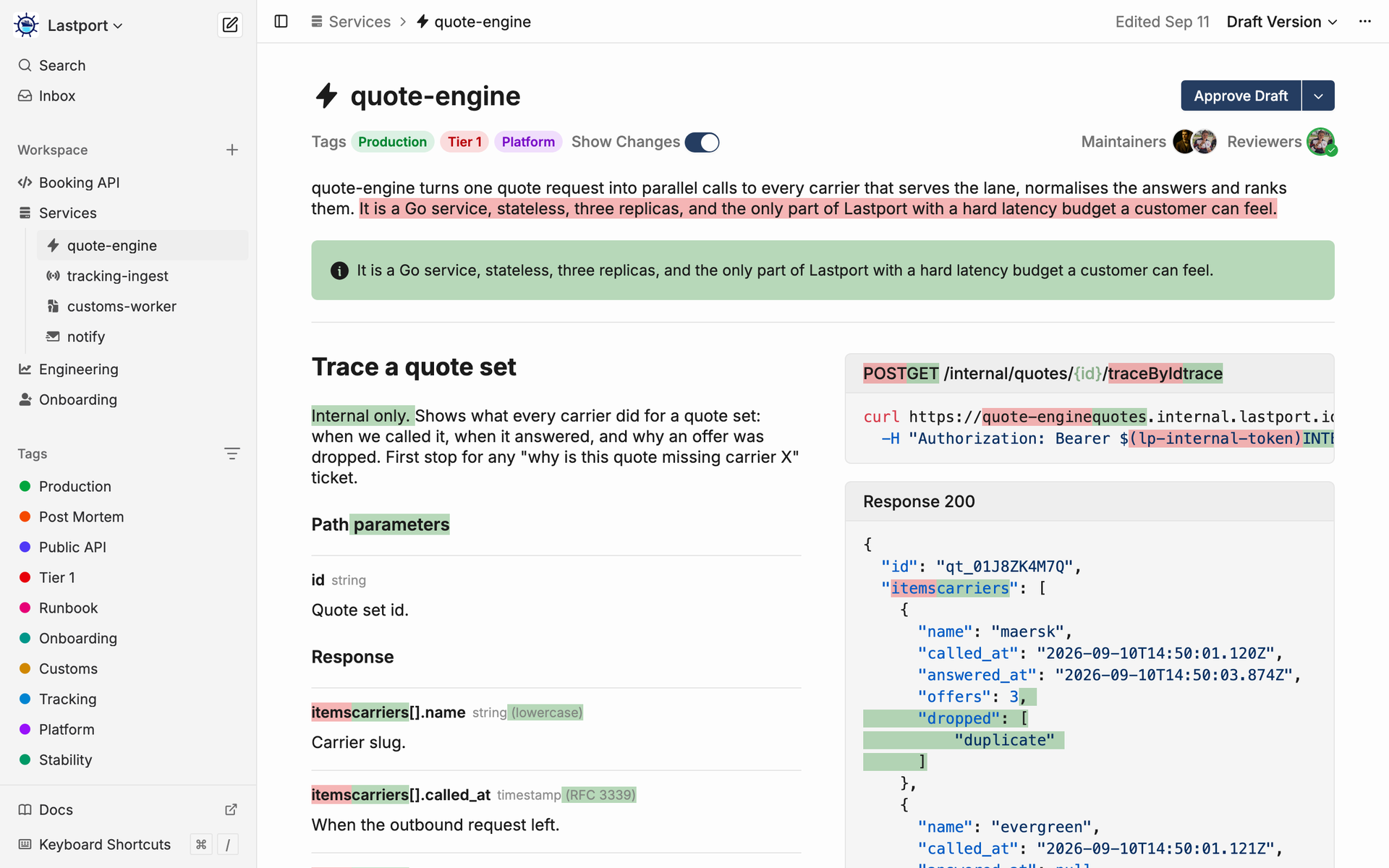Screen dimensions: 1389x868
Task: Select the Tracking tag in sidebar
Action: tap(67, 699)
